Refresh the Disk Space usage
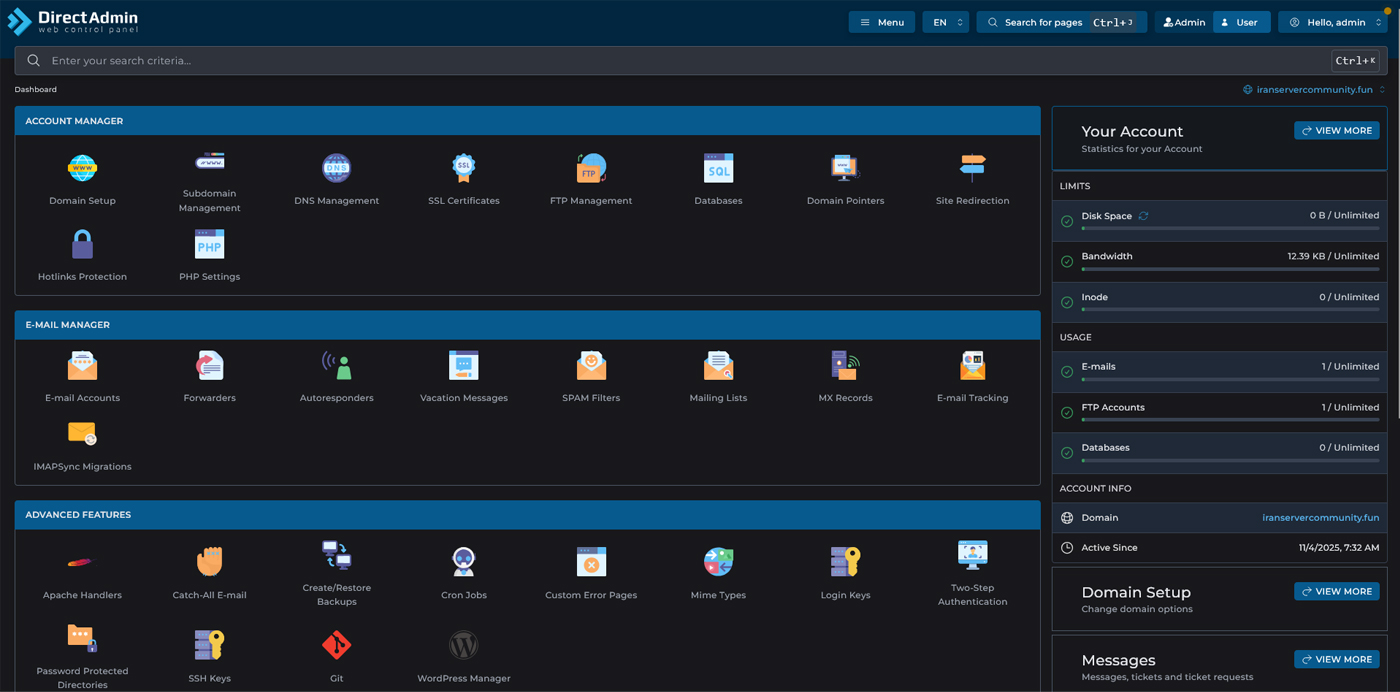The image size is (1400, 692). 1143,216
